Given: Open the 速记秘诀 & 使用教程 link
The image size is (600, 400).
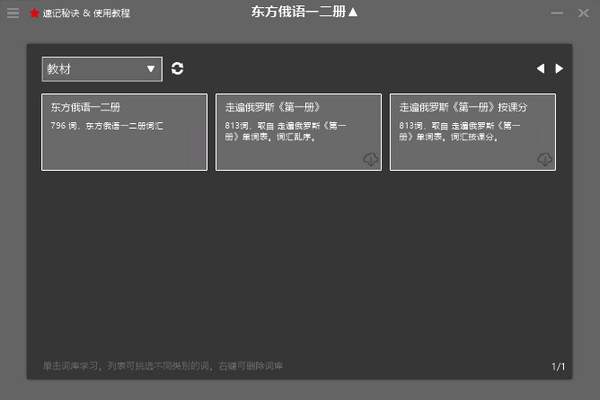Looking at the screenshot, I should pyautogui.click(x=86, y=13).
